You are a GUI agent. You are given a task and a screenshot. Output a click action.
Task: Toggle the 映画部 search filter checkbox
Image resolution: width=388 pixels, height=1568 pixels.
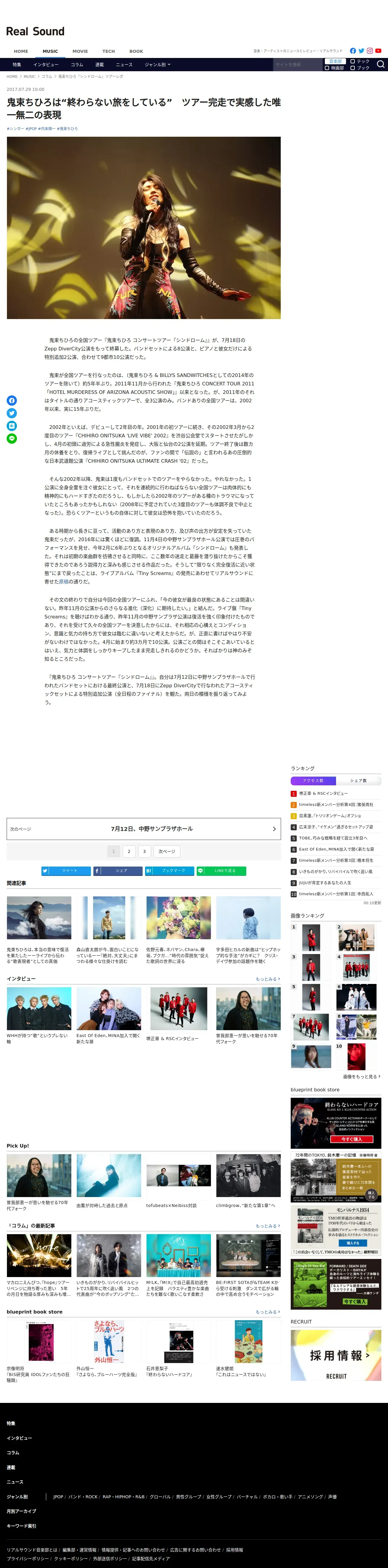pyautogui.click(x=335, y=68)
